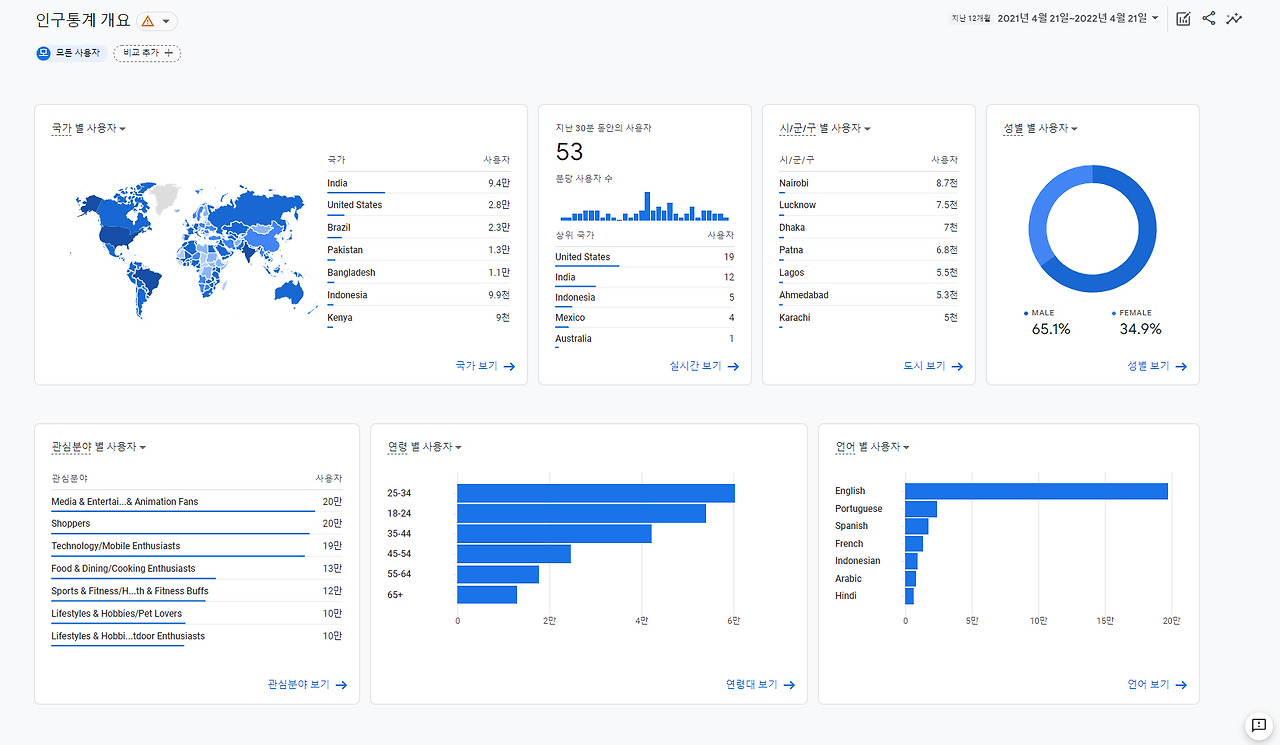Open the dropdown arrow next to warning icon
The image size is (1280, 745).
[x=166, y=21]
